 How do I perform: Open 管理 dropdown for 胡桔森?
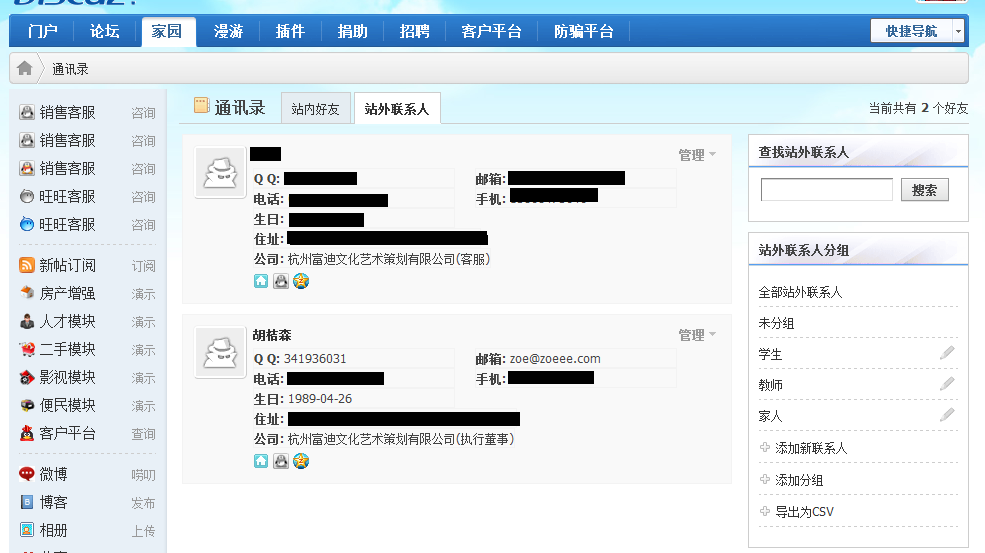(697, 334)
